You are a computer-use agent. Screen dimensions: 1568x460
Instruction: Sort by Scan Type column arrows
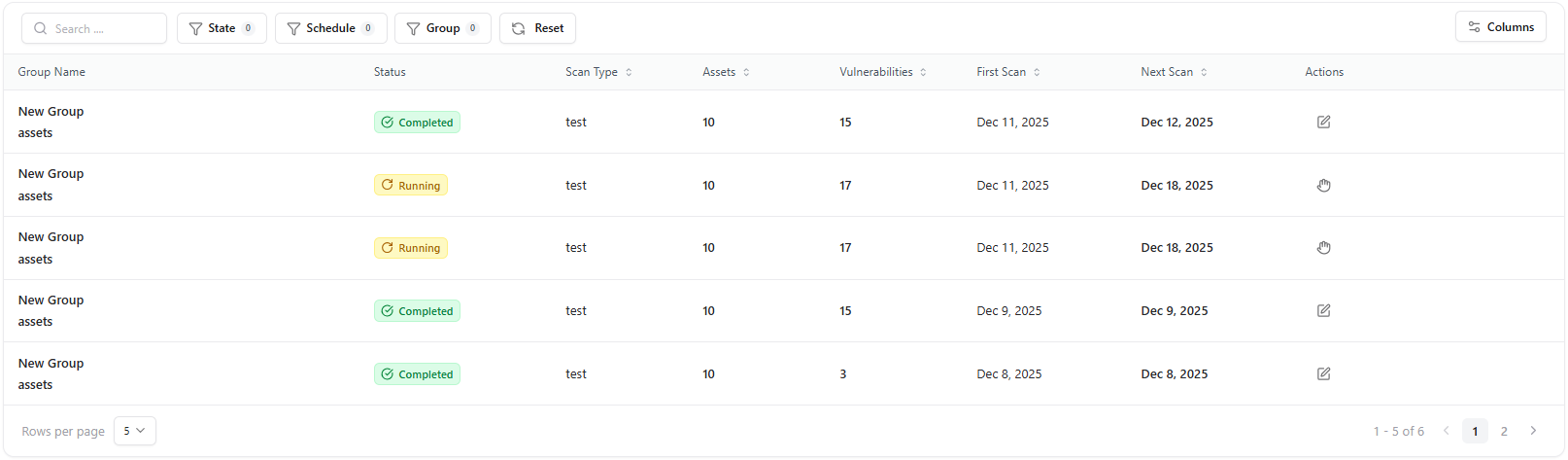629,72
